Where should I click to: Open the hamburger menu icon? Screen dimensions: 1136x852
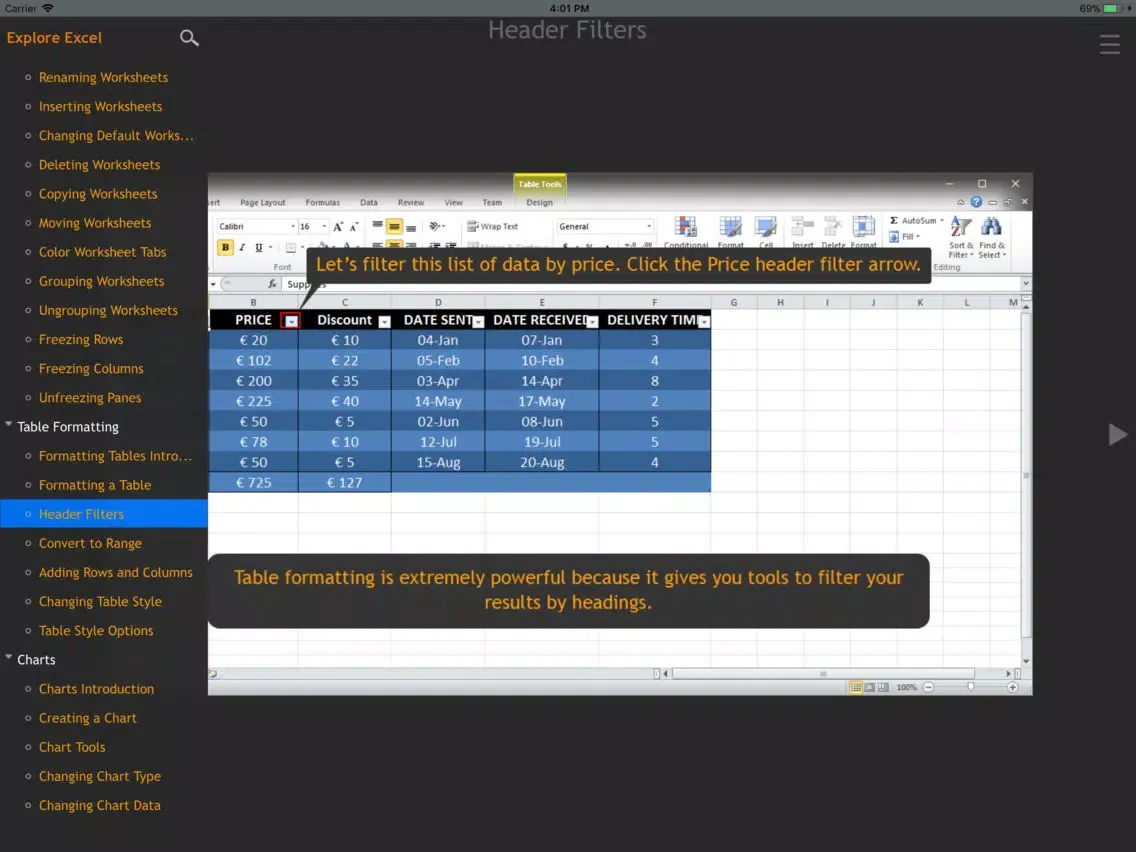(x=1109, y=44)
